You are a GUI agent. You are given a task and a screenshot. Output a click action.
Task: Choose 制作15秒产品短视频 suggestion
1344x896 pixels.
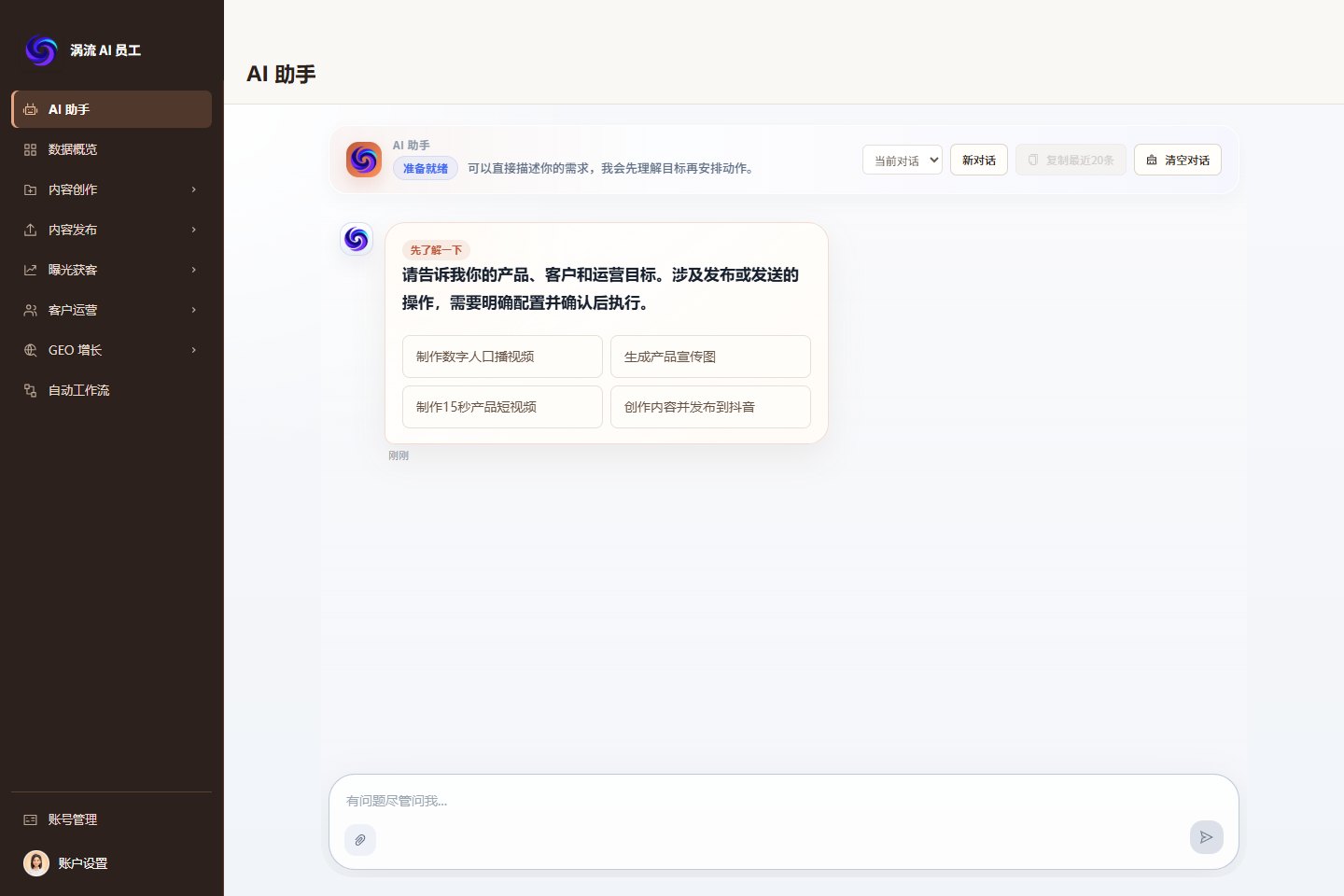coord(502,407)
